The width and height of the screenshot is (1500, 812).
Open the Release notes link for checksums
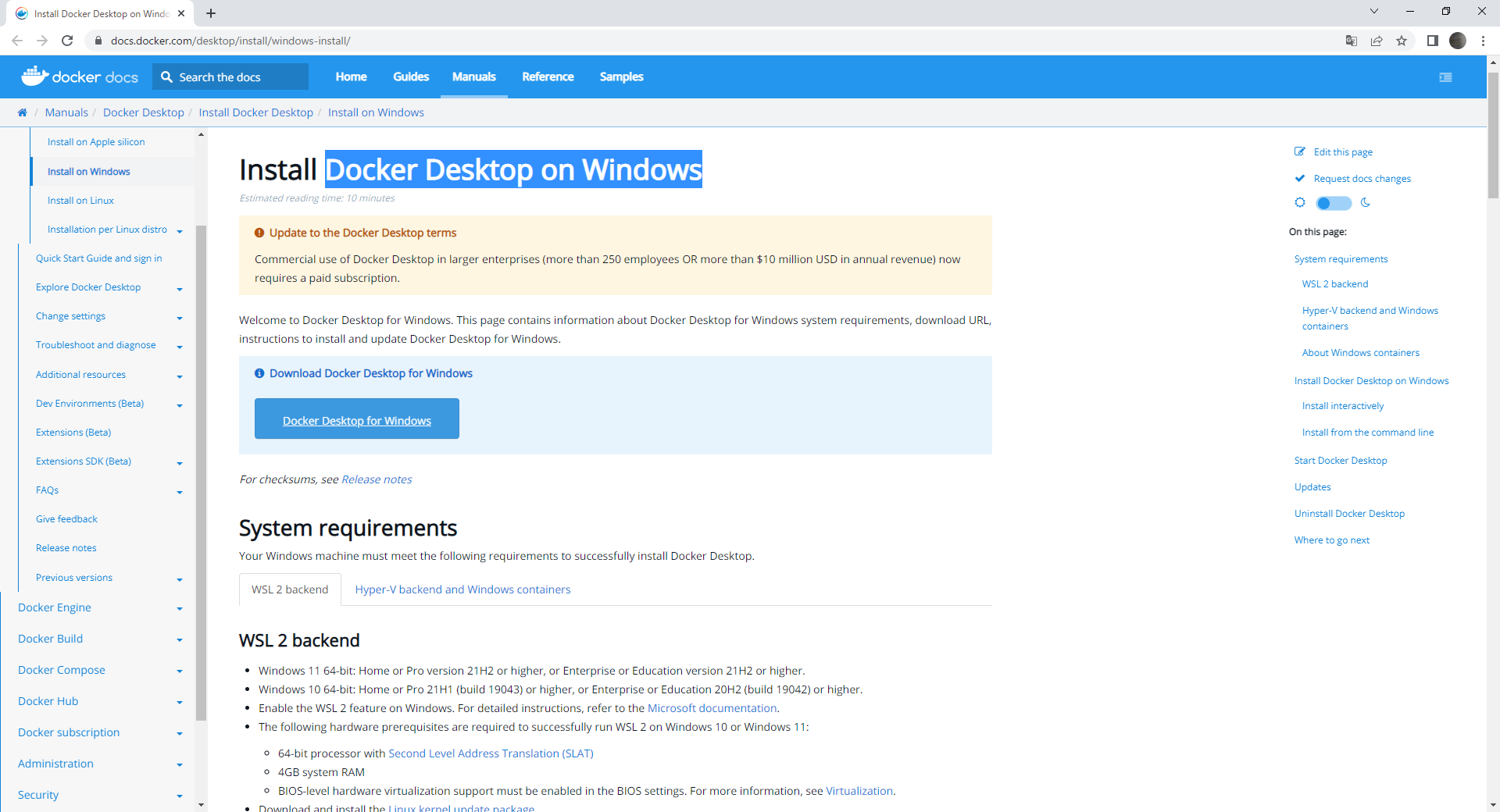point(377,479)
